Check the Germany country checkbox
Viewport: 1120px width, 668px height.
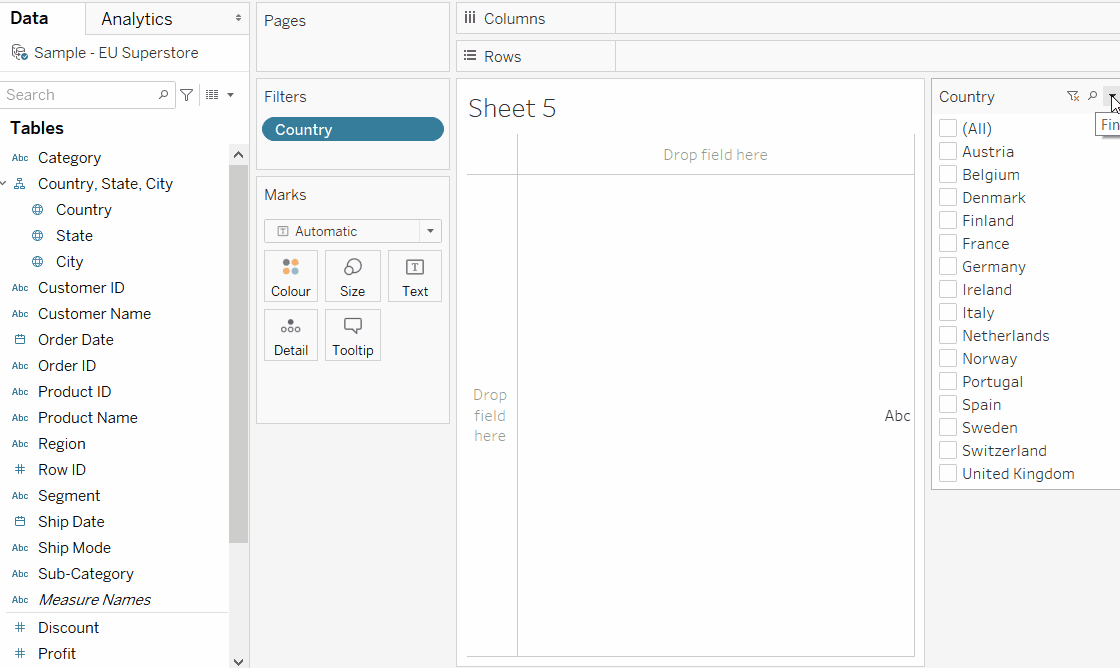tap(946, 266)
